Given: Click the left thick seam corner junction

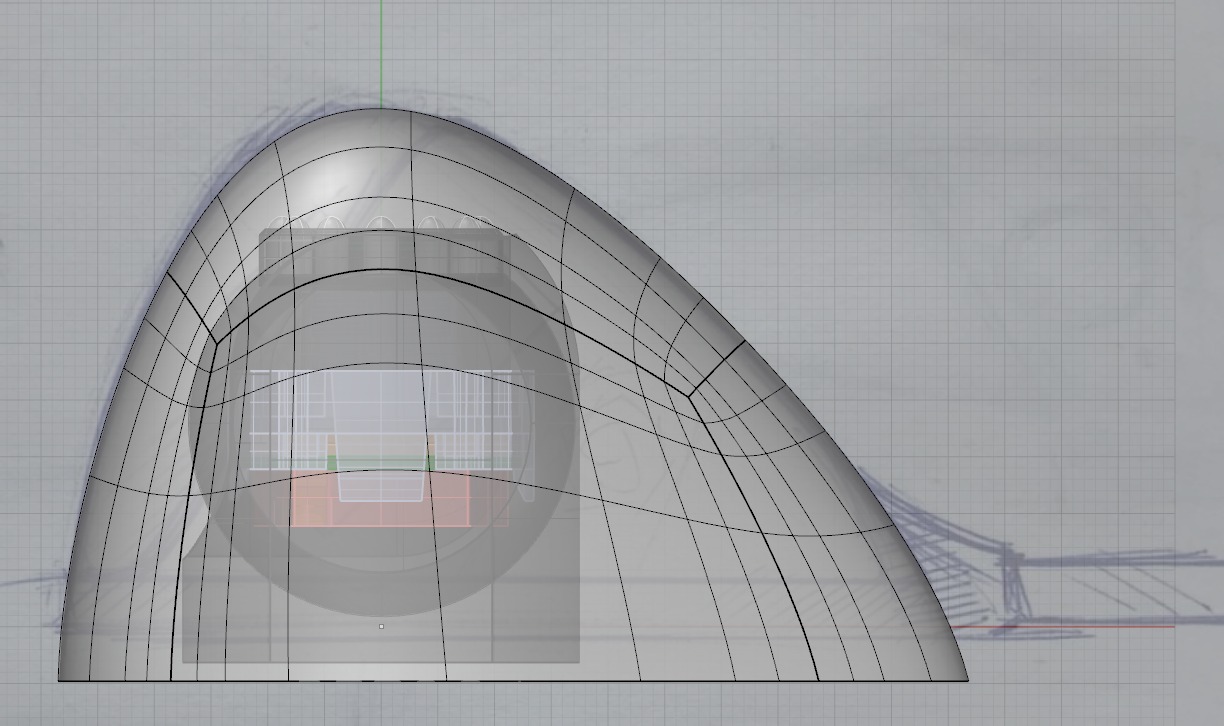Looking at the screenshot, I should pyautogui.click(x=215, y=342).
